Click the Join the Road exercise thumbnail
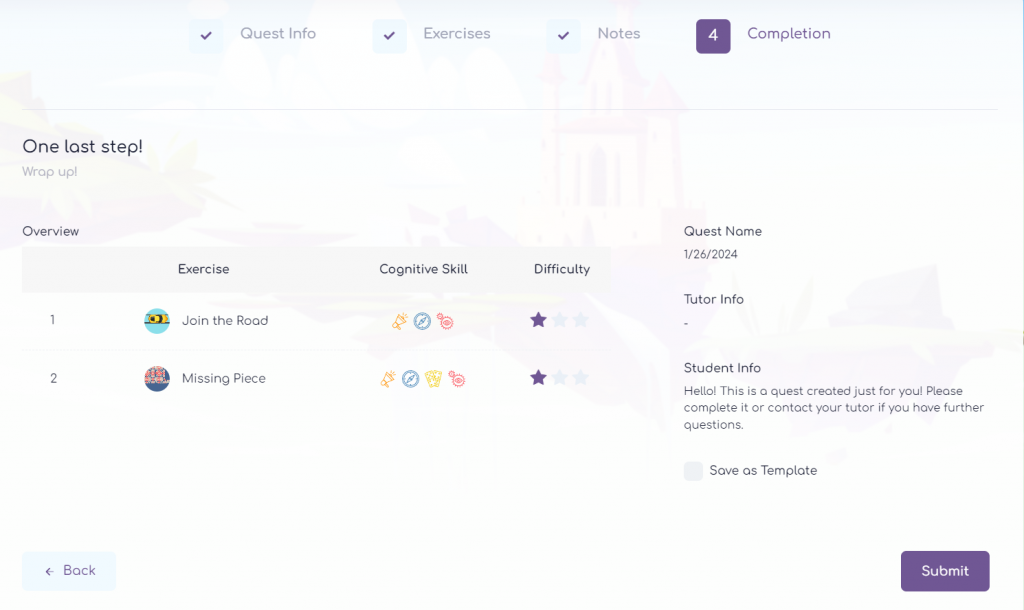The height and width of the screenshot is (610, 1024). [x=157, y=321]
